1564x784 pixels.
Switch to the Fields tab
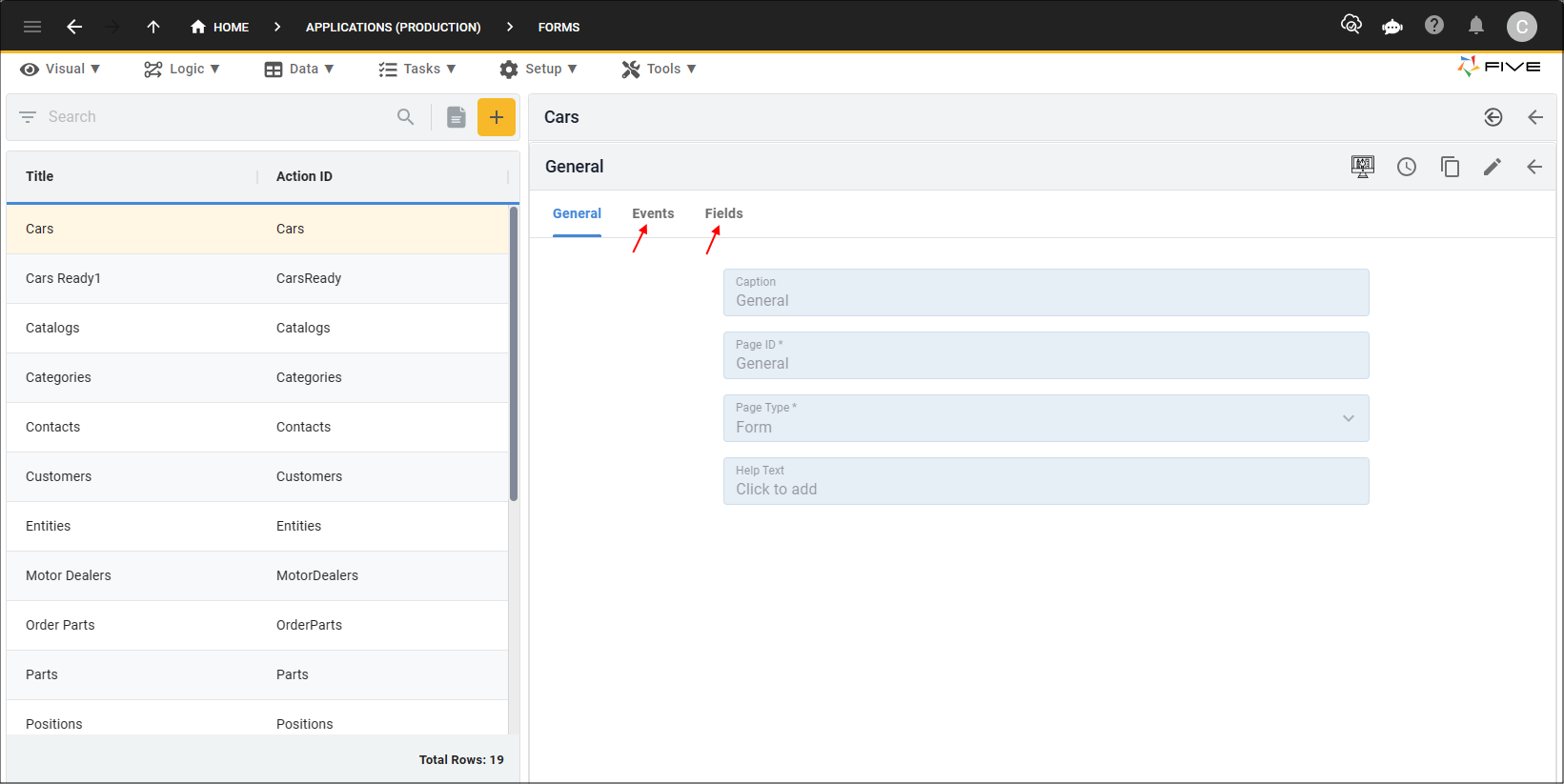point(724,213)
